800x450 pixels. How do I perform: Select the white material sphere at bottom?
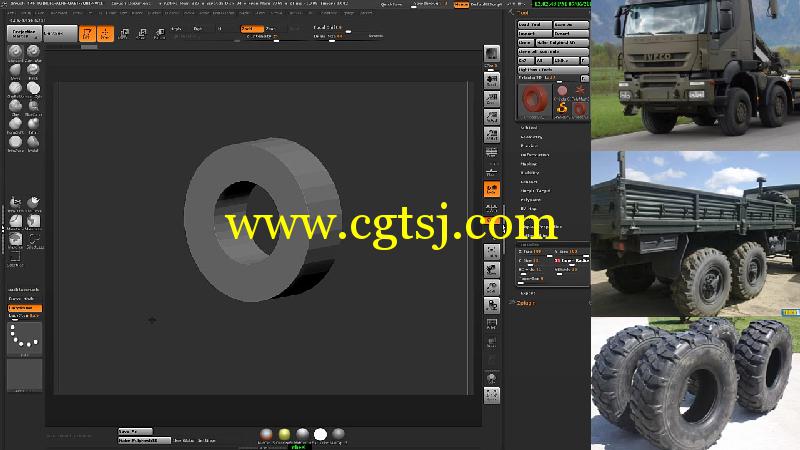(320, 434)
